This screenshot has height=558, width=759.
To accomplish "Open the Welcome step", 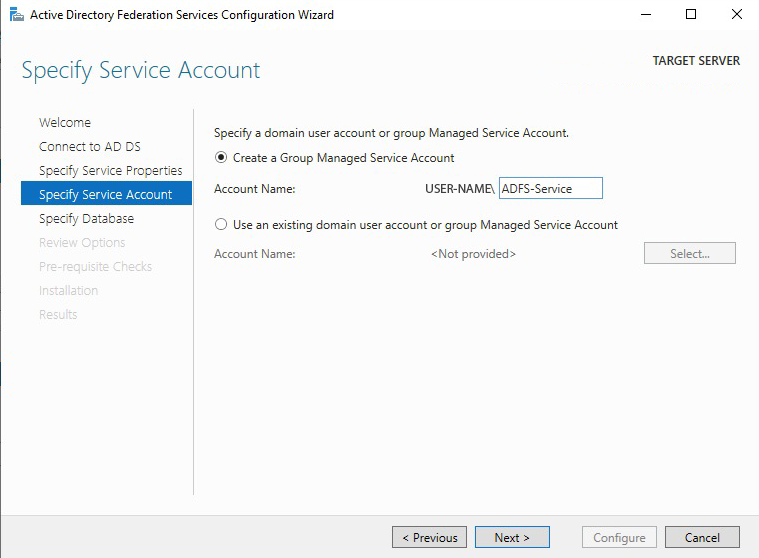I will pyautogui.click(x=65, y=122).
